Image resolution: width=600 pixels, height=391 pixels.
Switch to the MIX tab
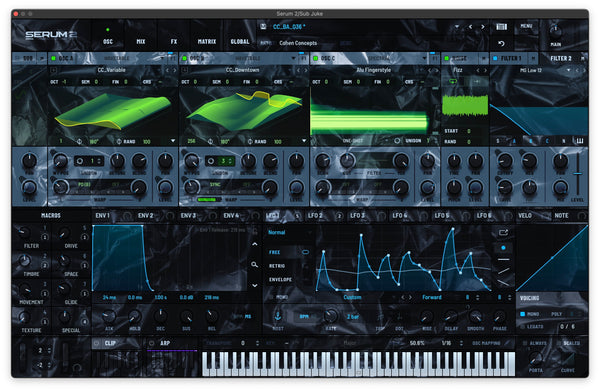point(141,41)
